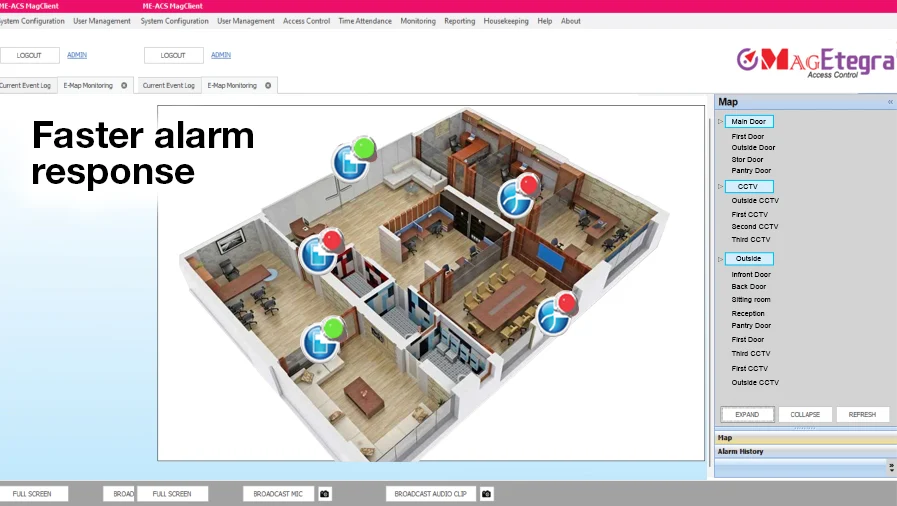The image size is (897, 506).
Task: Click the camera icon beside BROADCAST AUDIO CLIP
Action: [x=486, y=494]
